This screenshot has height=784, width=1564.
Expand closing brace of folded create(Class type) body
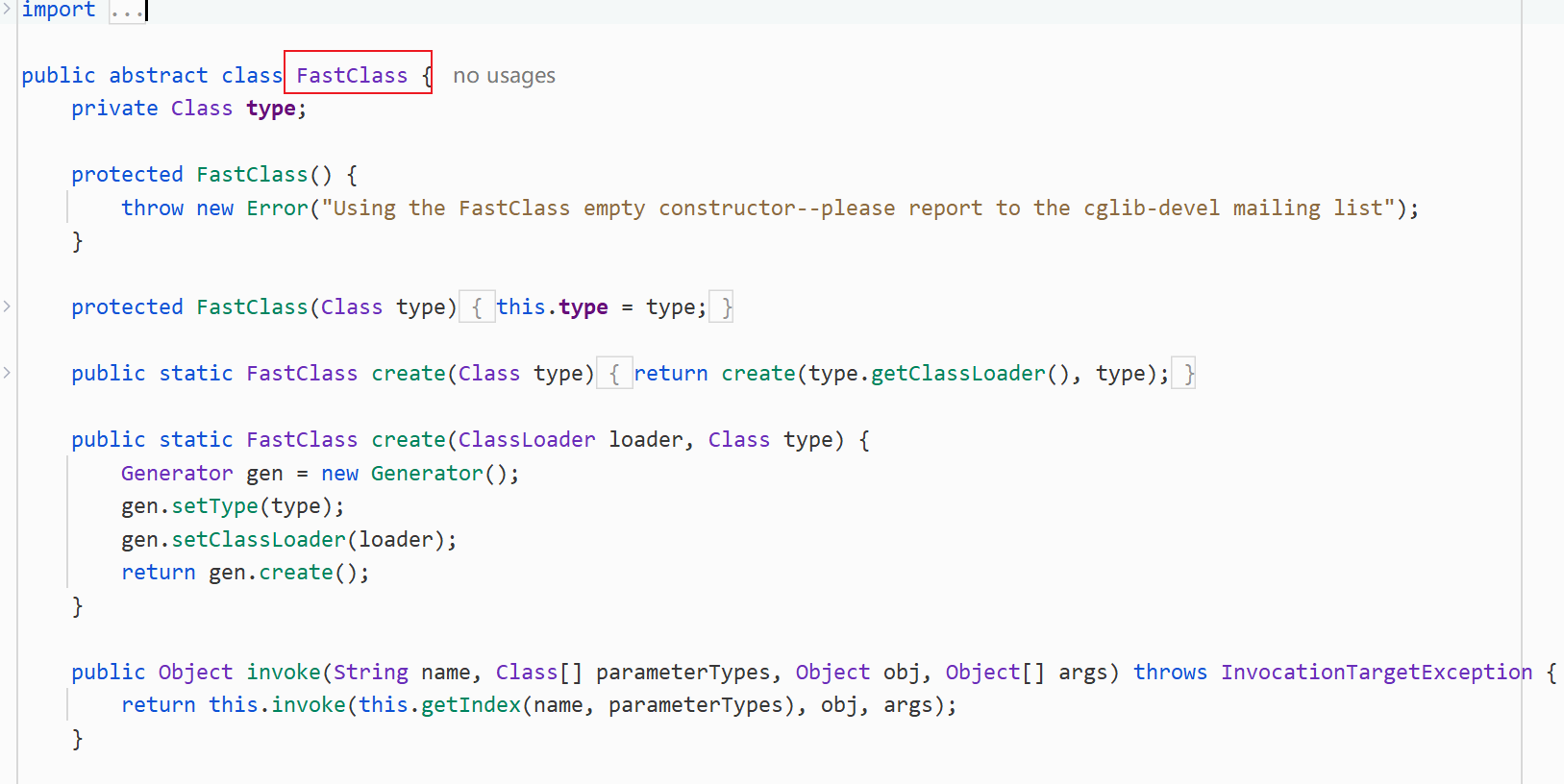tap(1184, 374)
